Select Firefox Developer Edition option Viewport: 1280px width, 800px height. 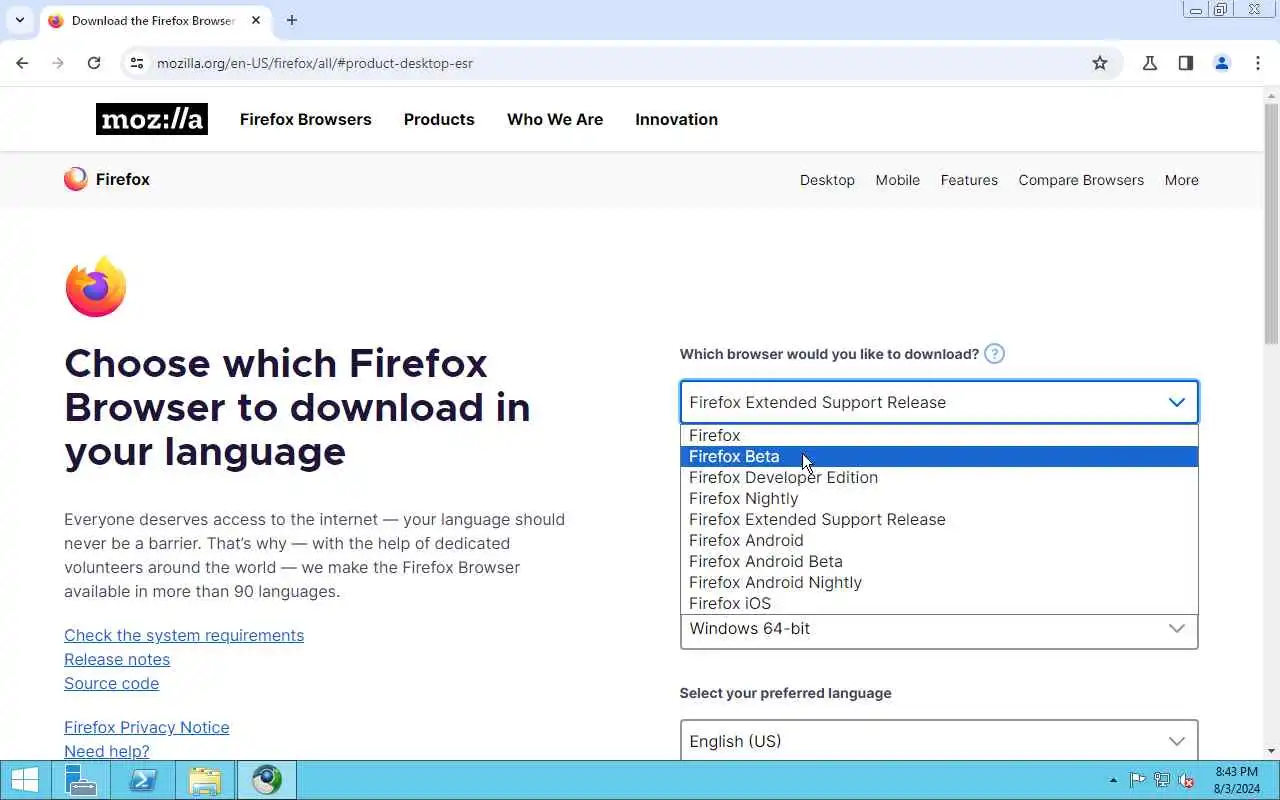pos(939,477)
